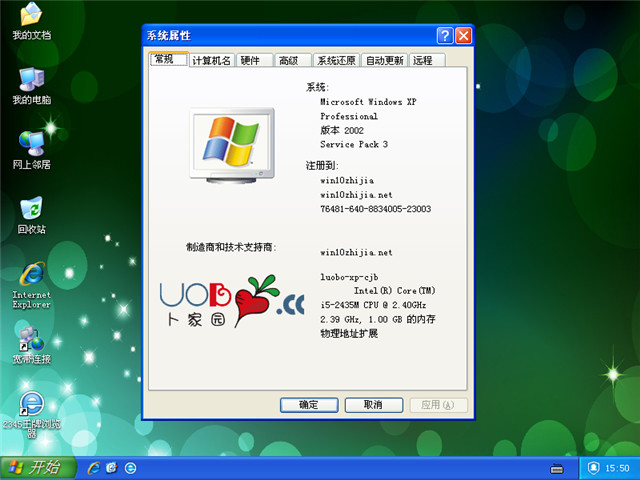This screenshot has height=480, width=640.
Task: Click the 版本 2002 text
Action: tap(342, 130)
